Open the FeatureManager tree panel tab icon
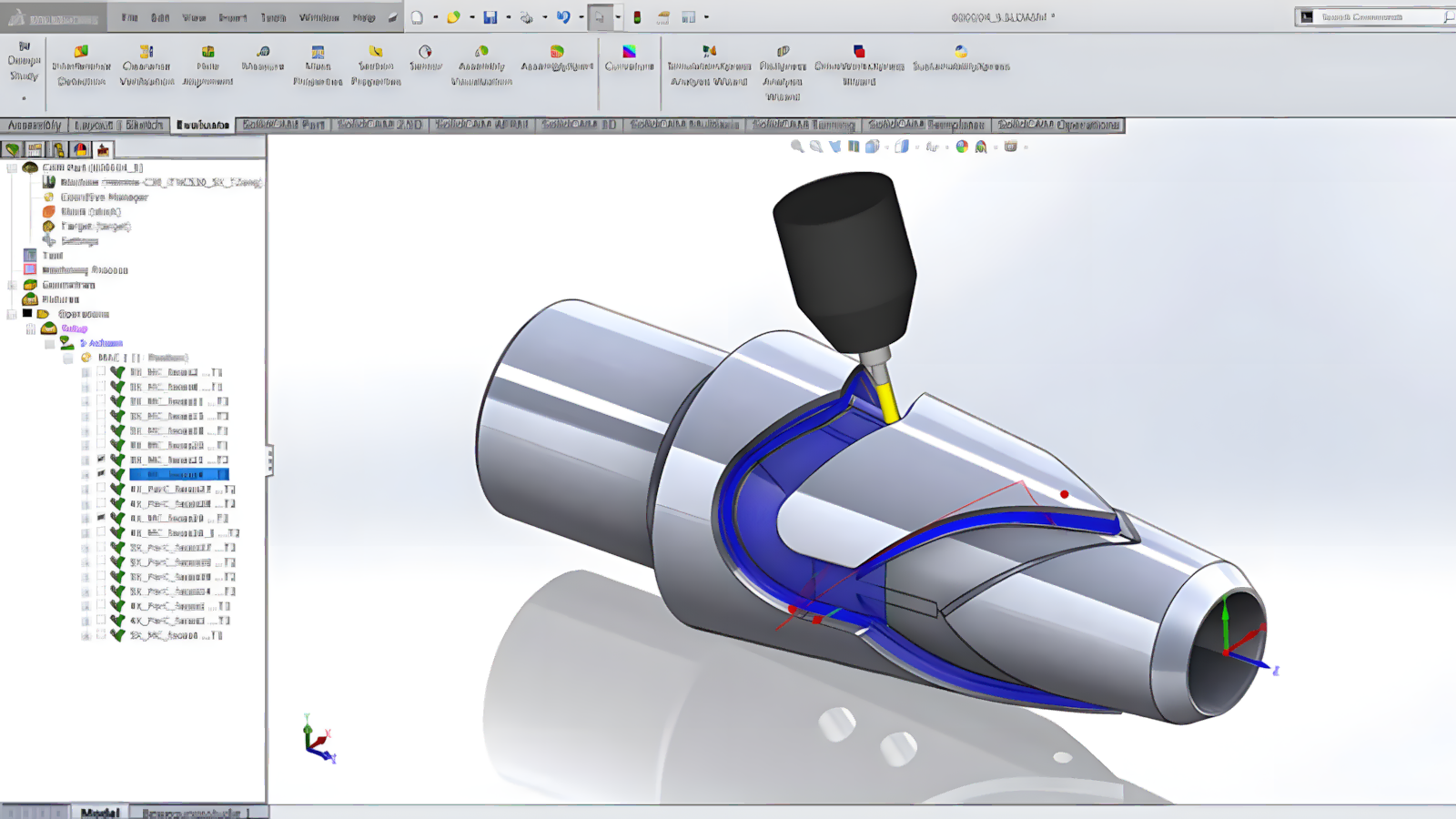 pos(12,149)
